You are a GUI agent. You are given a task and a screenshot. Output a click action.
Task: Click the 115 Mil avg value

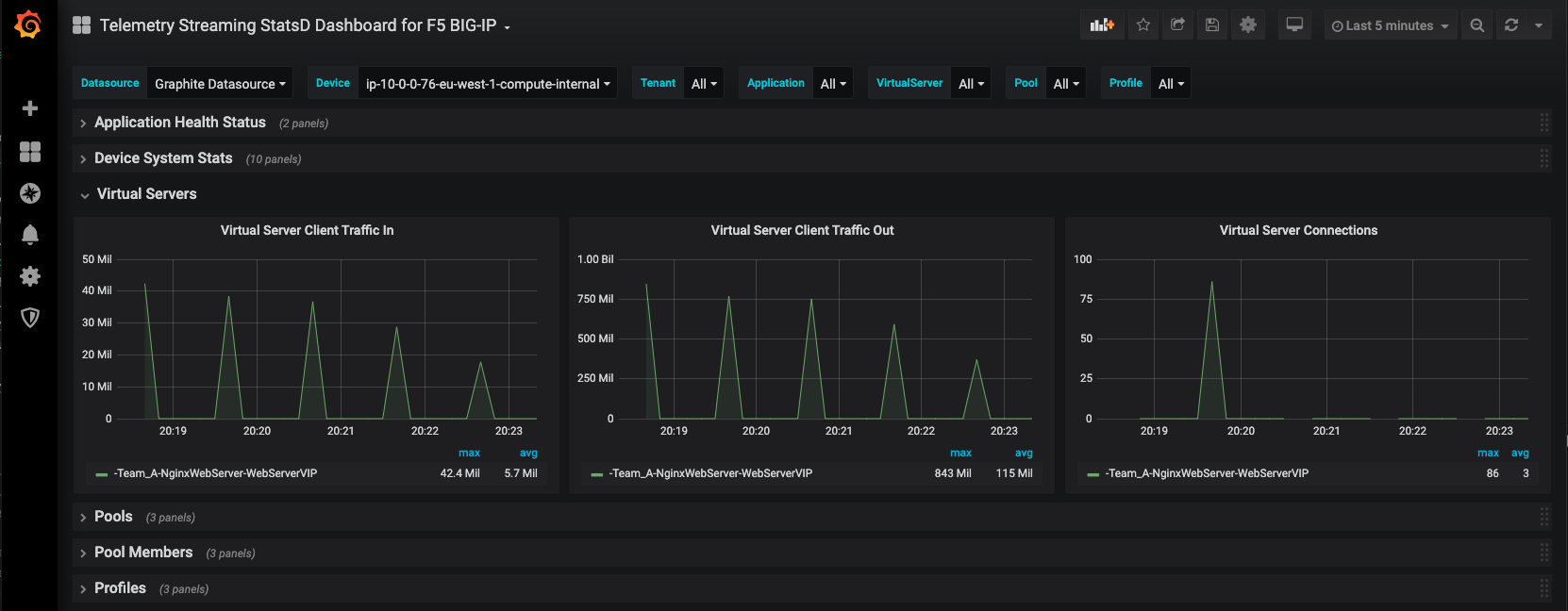[x=1014, y=473]
